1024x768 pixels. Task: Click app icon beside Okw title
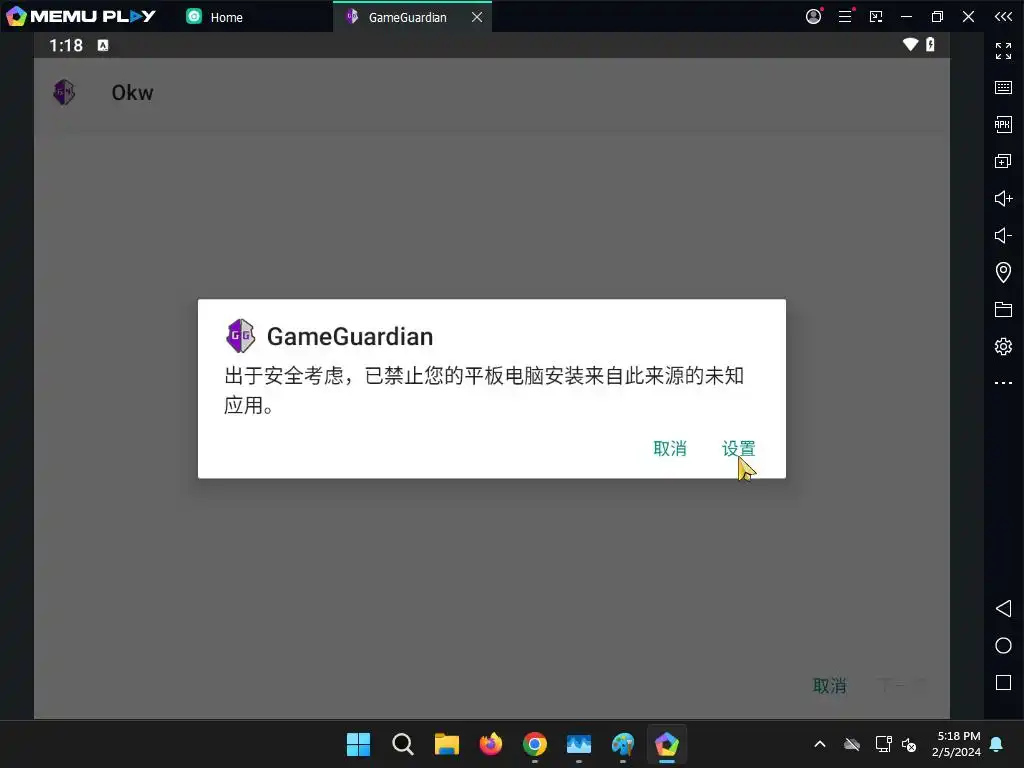click(64, 93)
